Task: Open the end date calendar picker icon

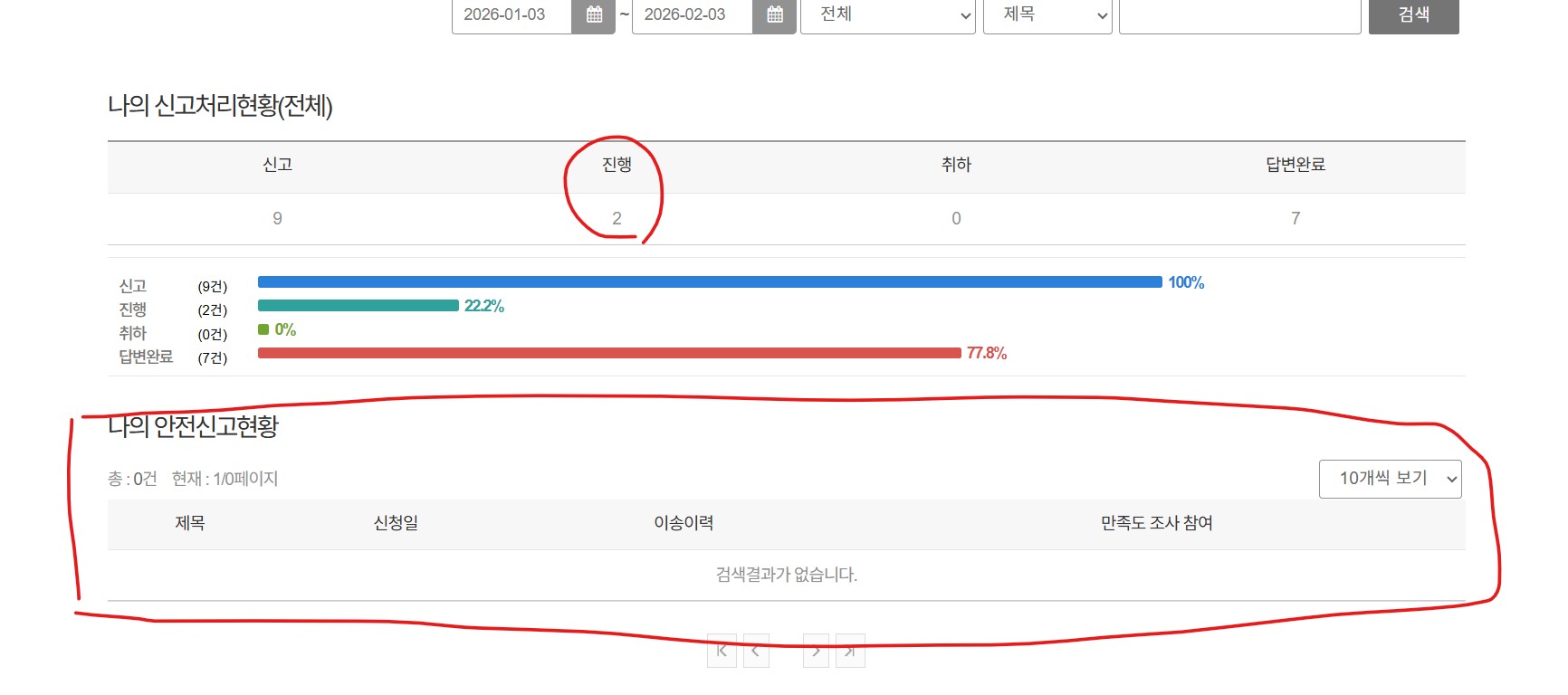Action: tap(775, 14)
